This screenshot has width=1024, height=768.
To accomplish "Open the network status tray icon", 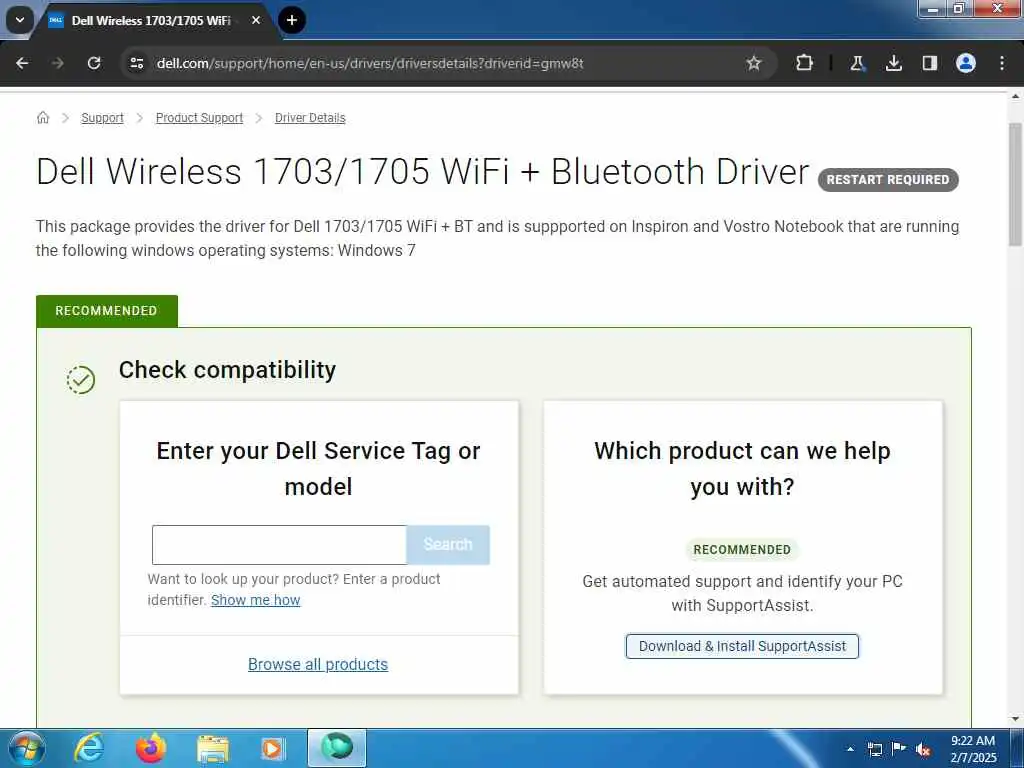I will (875, 749).
